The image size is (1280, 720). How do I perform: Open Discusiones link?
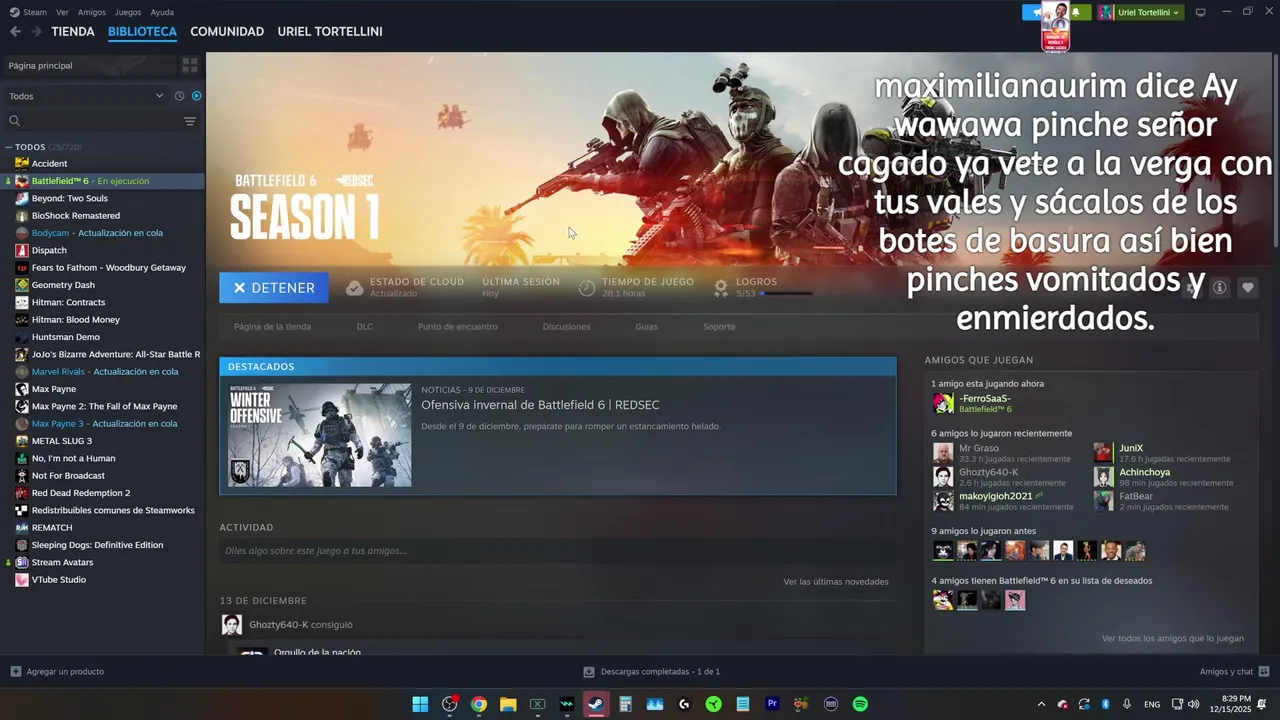[x=566, y=327]
